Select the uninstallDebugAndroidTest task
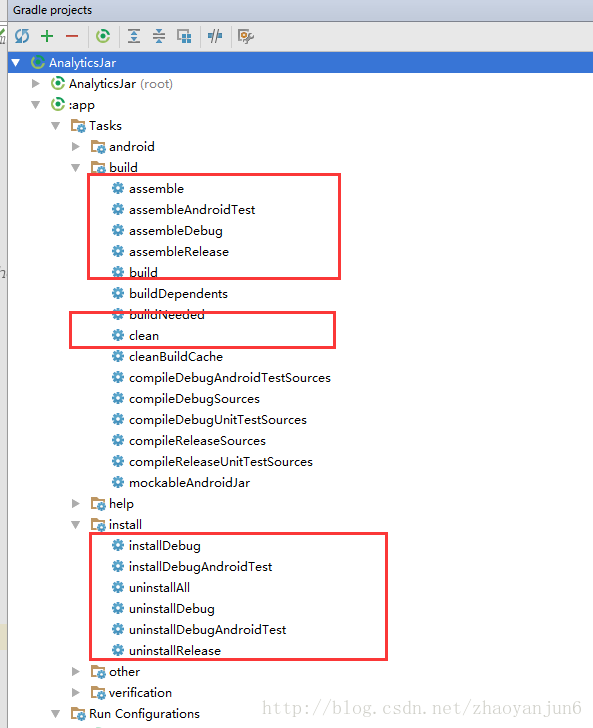The width and height of the screenshot is (593, 728). (x=207, y=630)
